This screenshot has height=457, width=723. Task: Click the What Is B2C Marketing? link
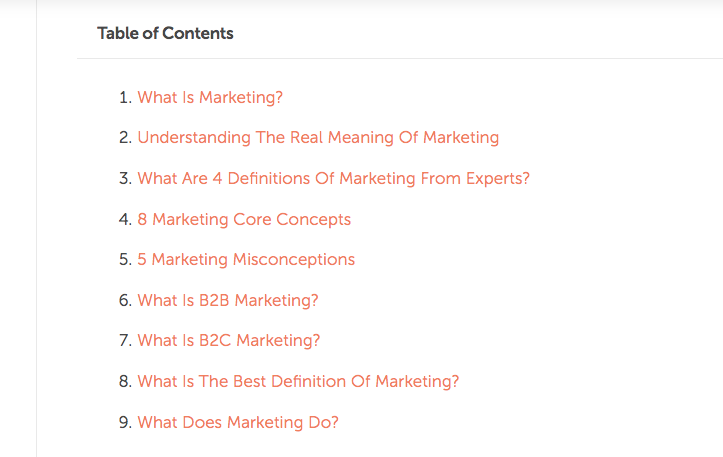(x=228, y=341)
